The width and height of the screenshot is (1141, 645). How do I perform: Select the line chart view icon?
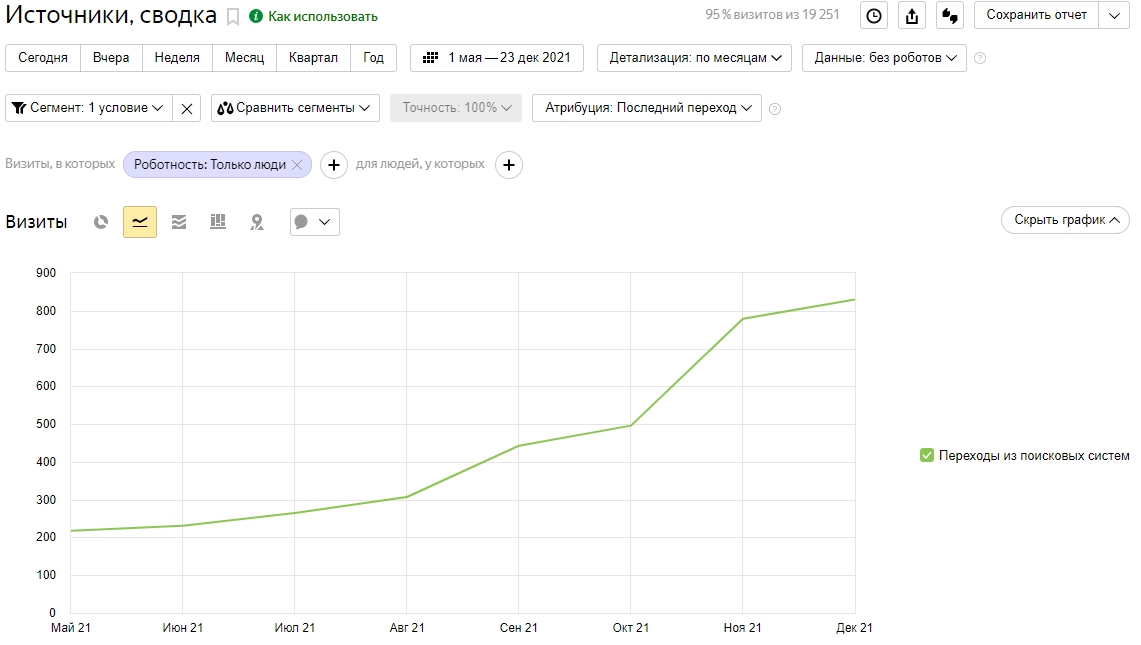[140, 222]
